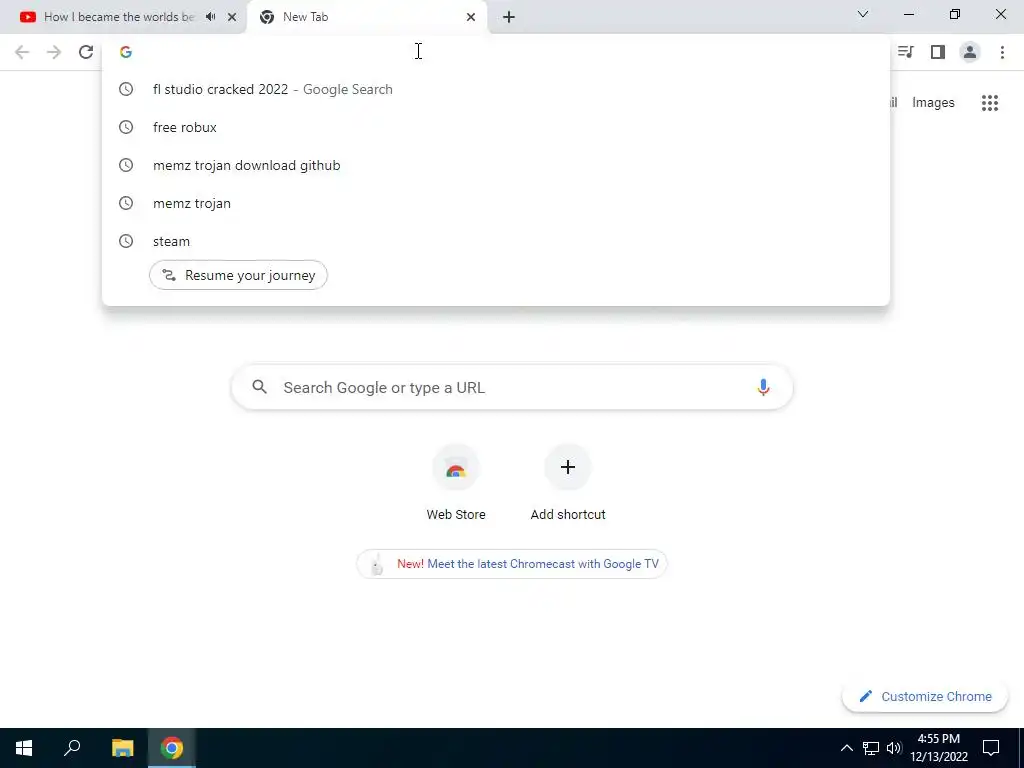
Task: Open a new tab with plus button
Action: [509, 17]
